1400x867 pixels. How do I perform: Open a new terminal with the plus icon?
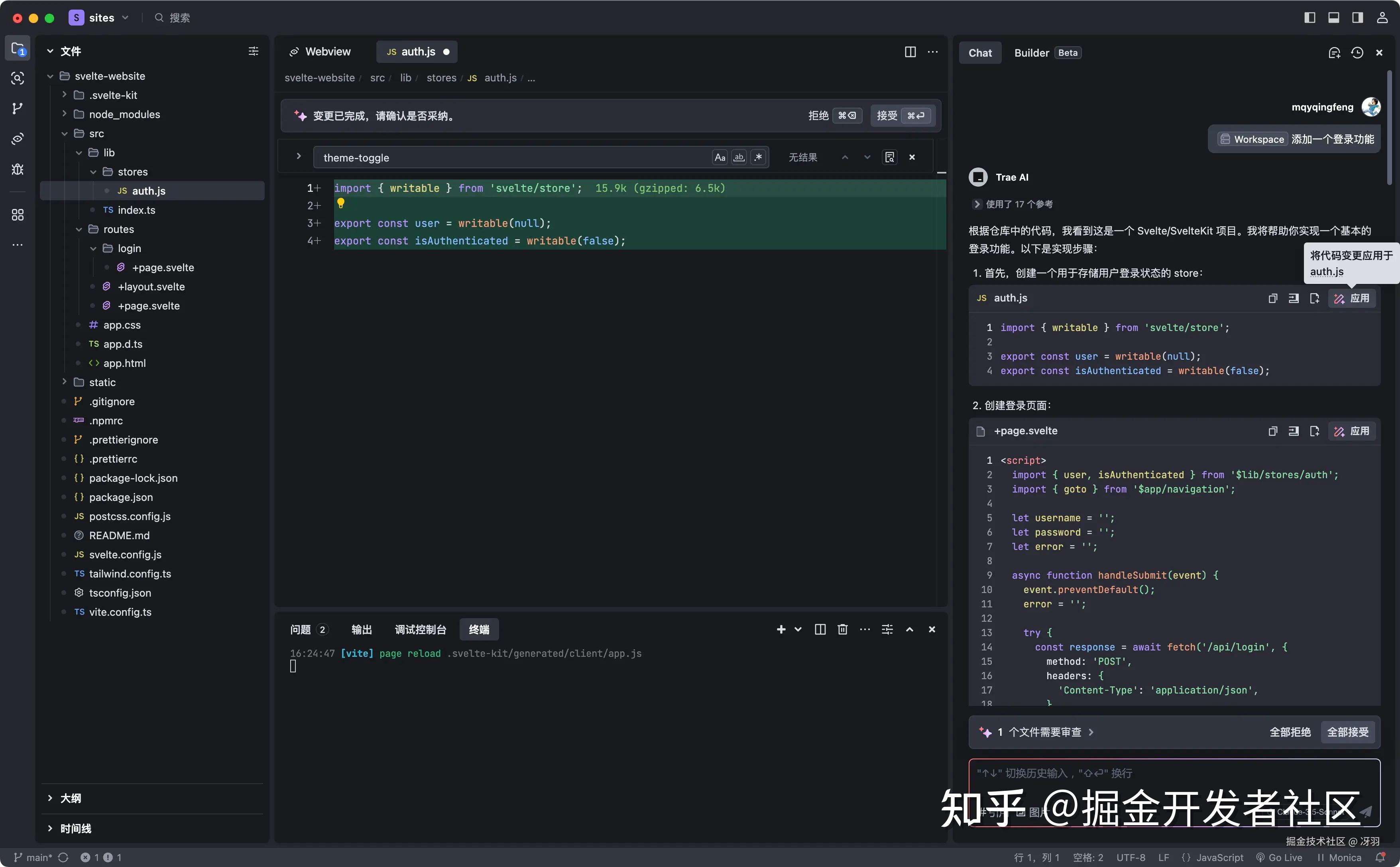[782, 629]
